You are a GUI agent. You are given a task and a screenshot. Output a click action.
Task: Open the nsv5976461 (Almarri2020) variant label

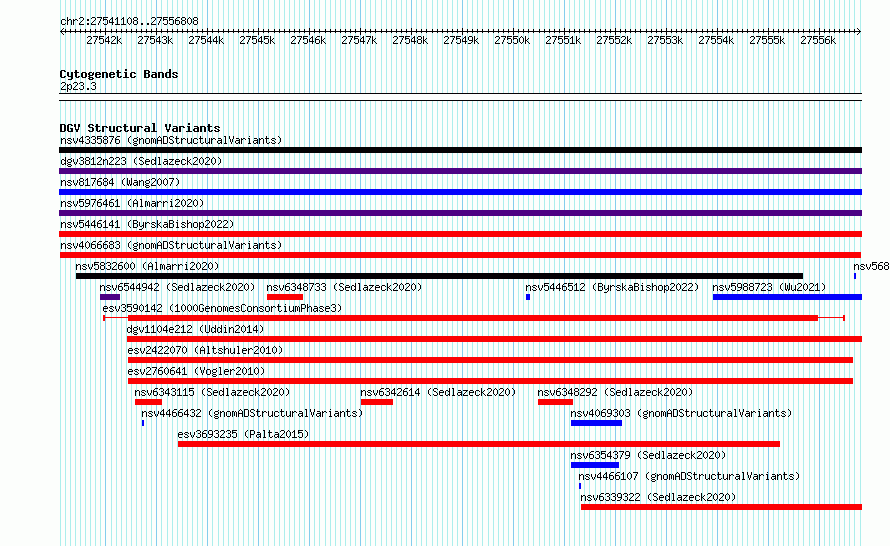132,203
